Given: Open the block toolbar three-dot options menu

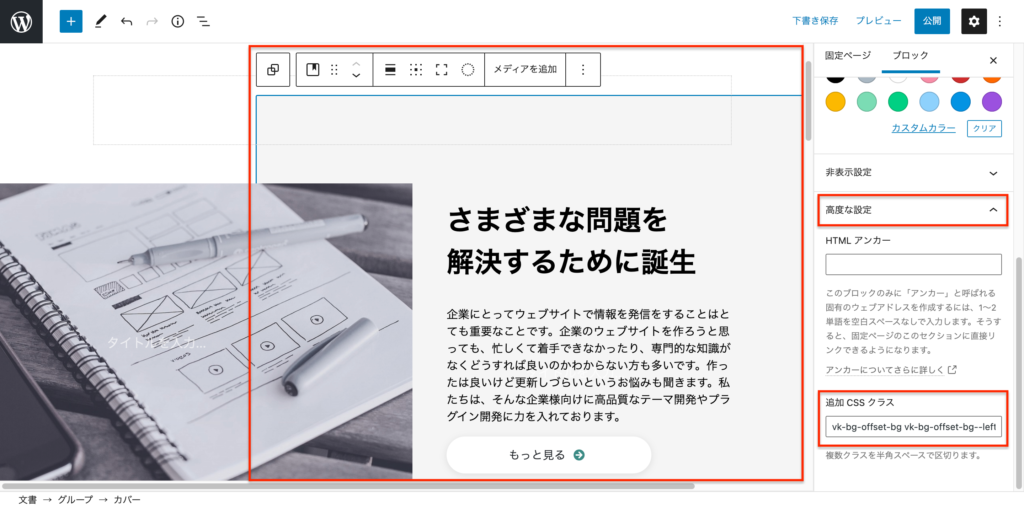Looking at the screenshot, I should click(583, 70).
